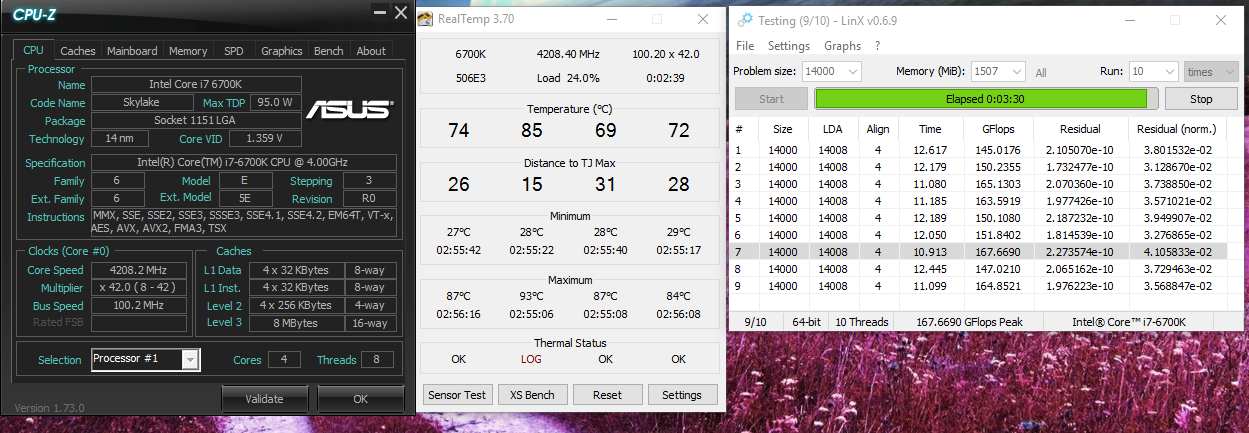The height and width of the screenshot is (433, 1249).
Task: Click the Multiplier value x 42.0
Action: pos(138,288)
